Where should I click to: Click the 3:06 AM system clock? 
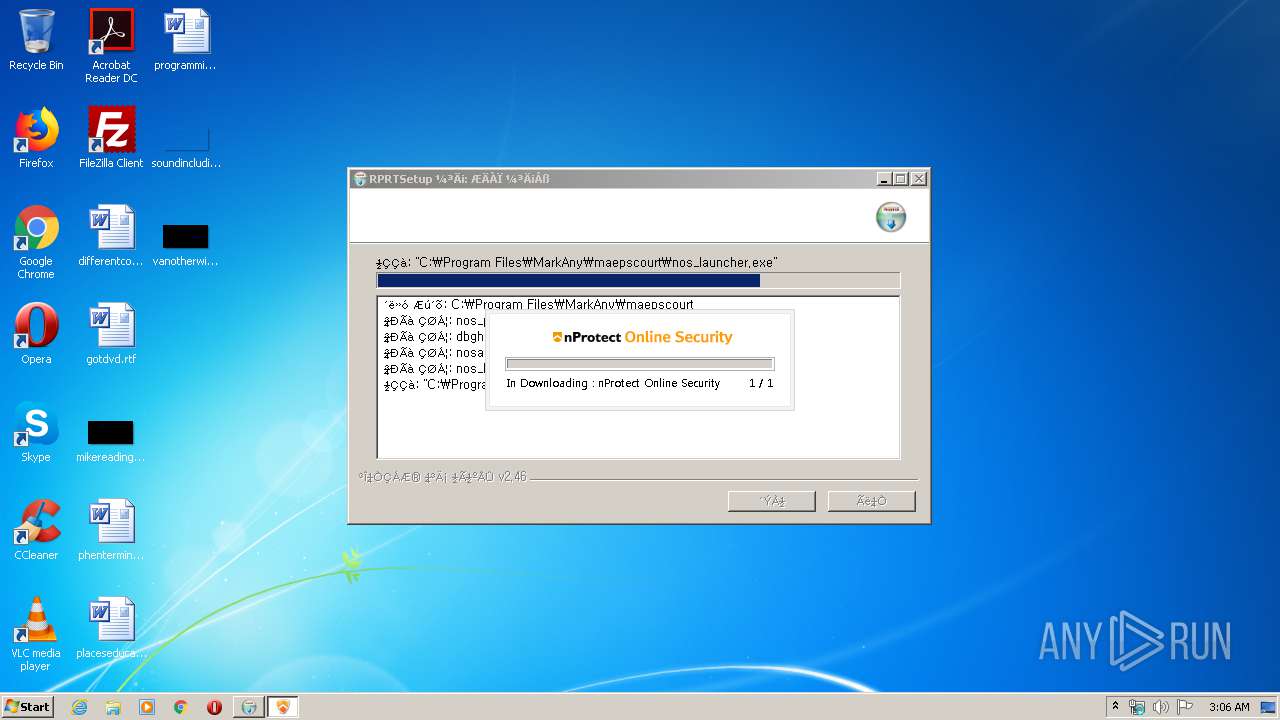pos(1229,707)
